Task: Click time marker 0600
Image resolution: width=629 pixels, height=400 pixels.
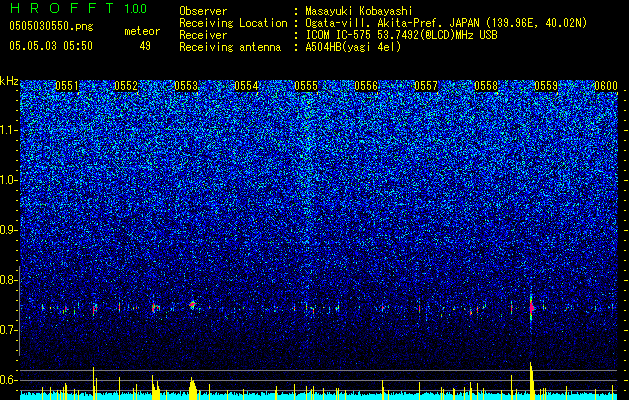Action: [606, 86]
